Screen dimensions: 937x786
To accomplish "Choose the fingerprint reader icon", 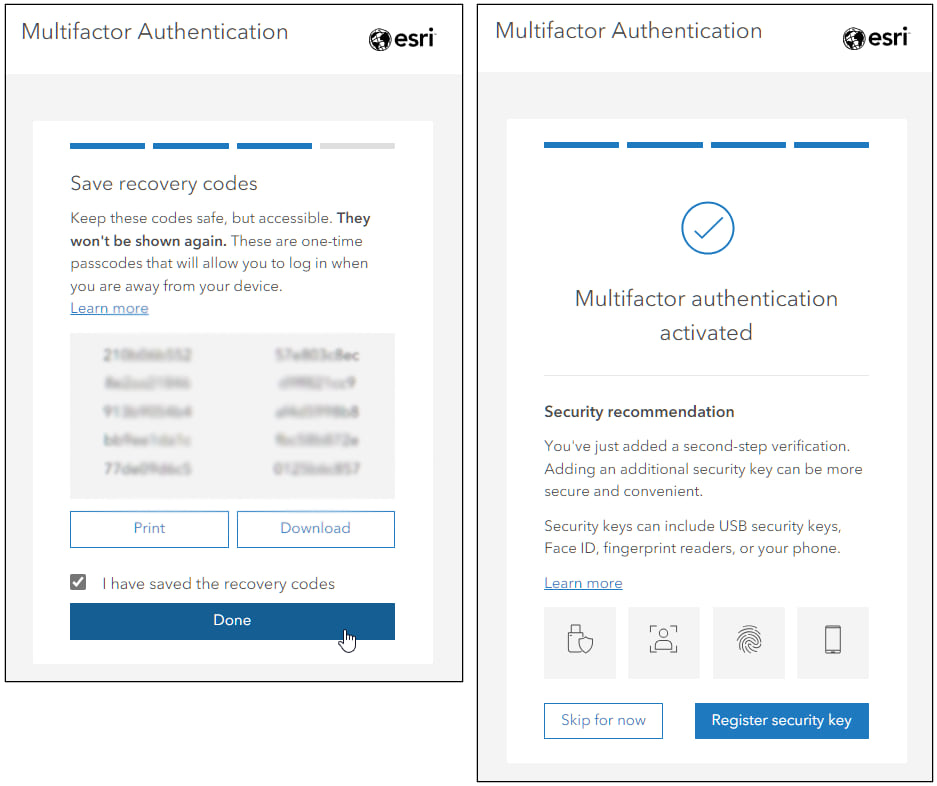I will click(748, 643).
